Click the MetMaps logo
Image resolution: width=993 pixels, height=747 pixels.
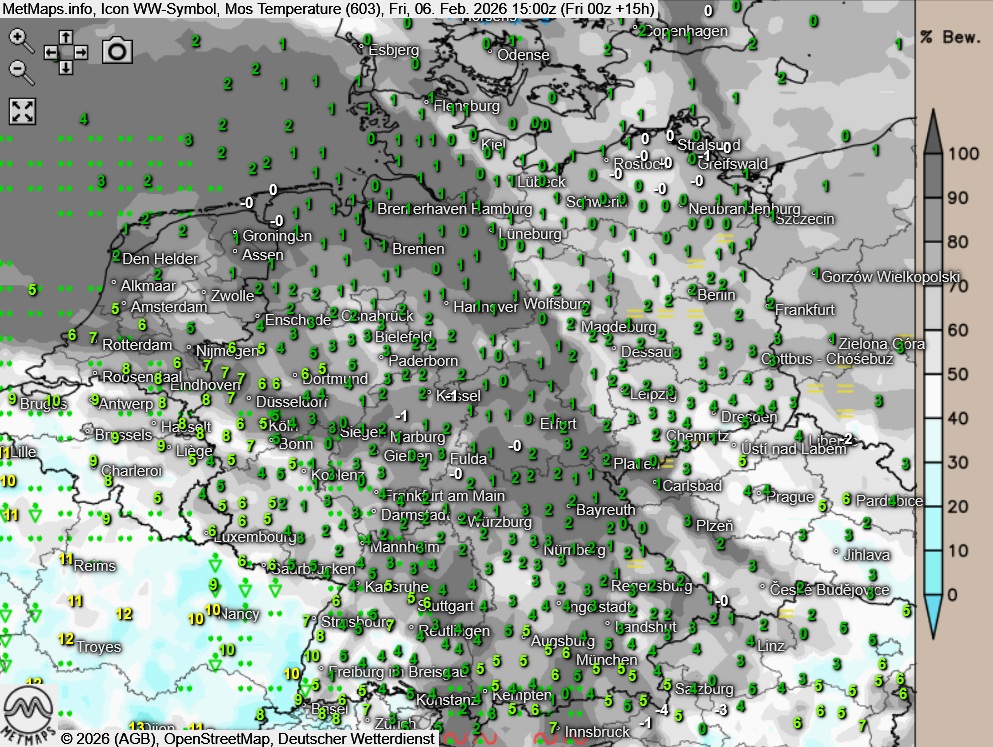pyautogui.click(x=27, y=711)
